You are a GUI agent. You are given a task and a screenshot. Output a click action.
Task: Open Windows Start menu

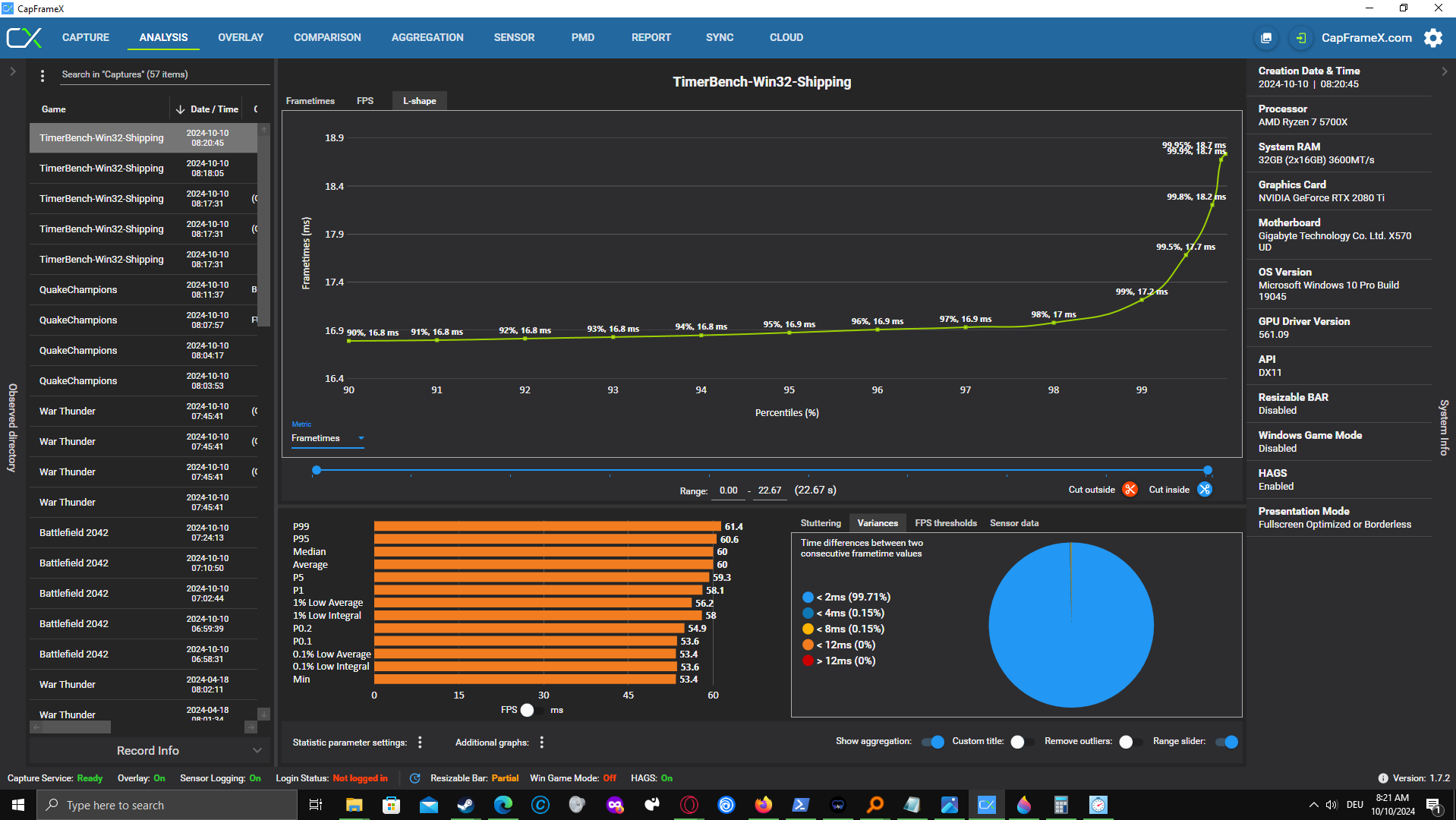click(18, 805)
